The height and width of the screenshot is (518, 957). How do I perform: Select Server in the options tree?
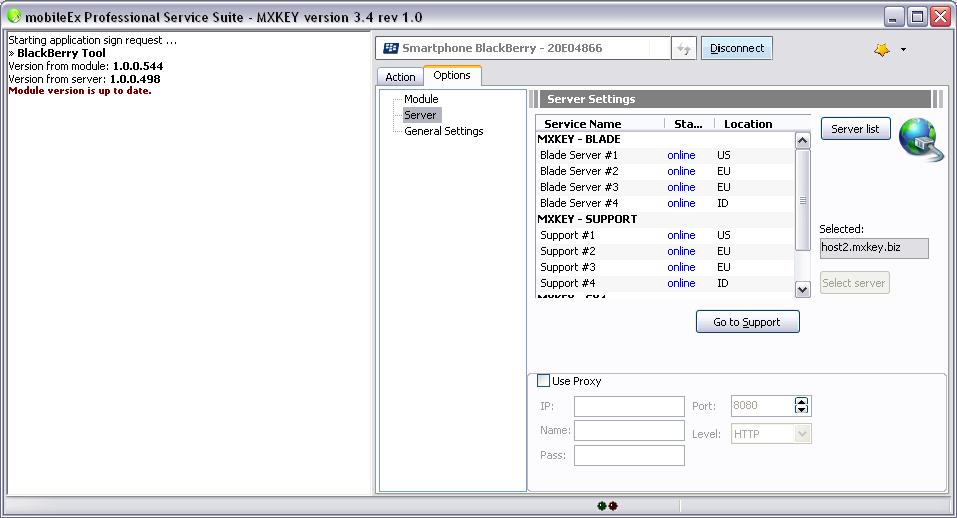point(420,115)
